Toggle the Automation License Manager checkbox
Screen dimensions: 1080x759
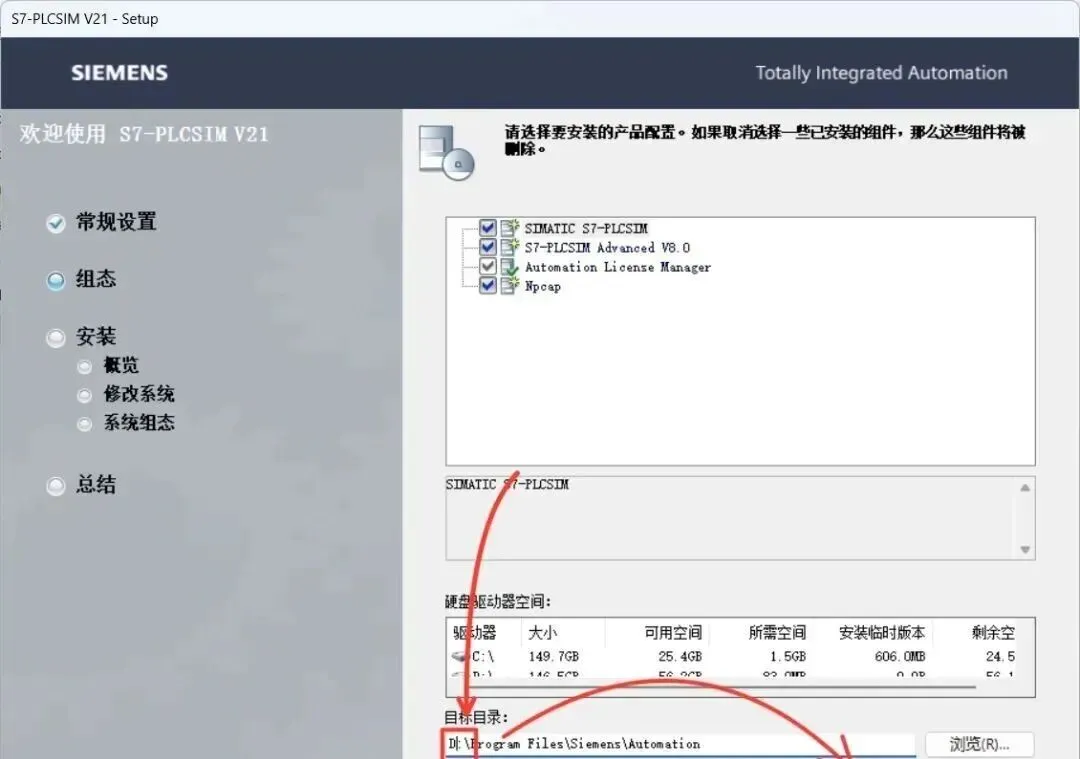488,267
